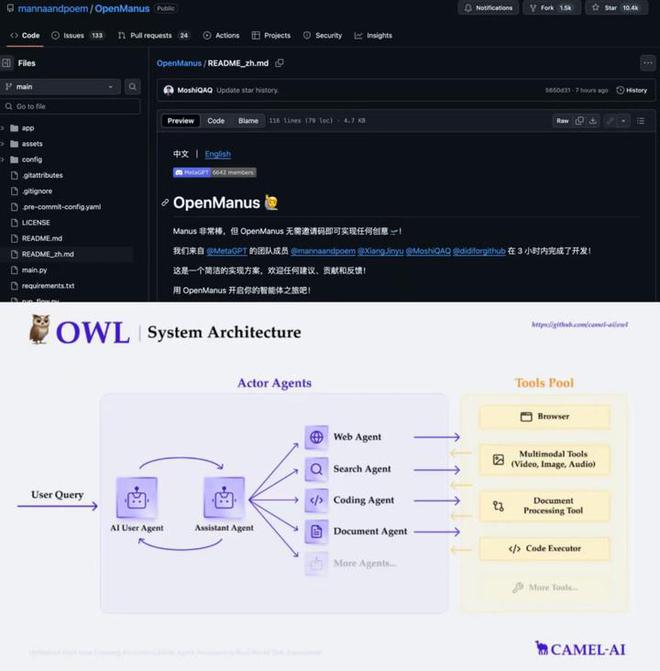Click the Code Executor tool box

tap(544, 549)
